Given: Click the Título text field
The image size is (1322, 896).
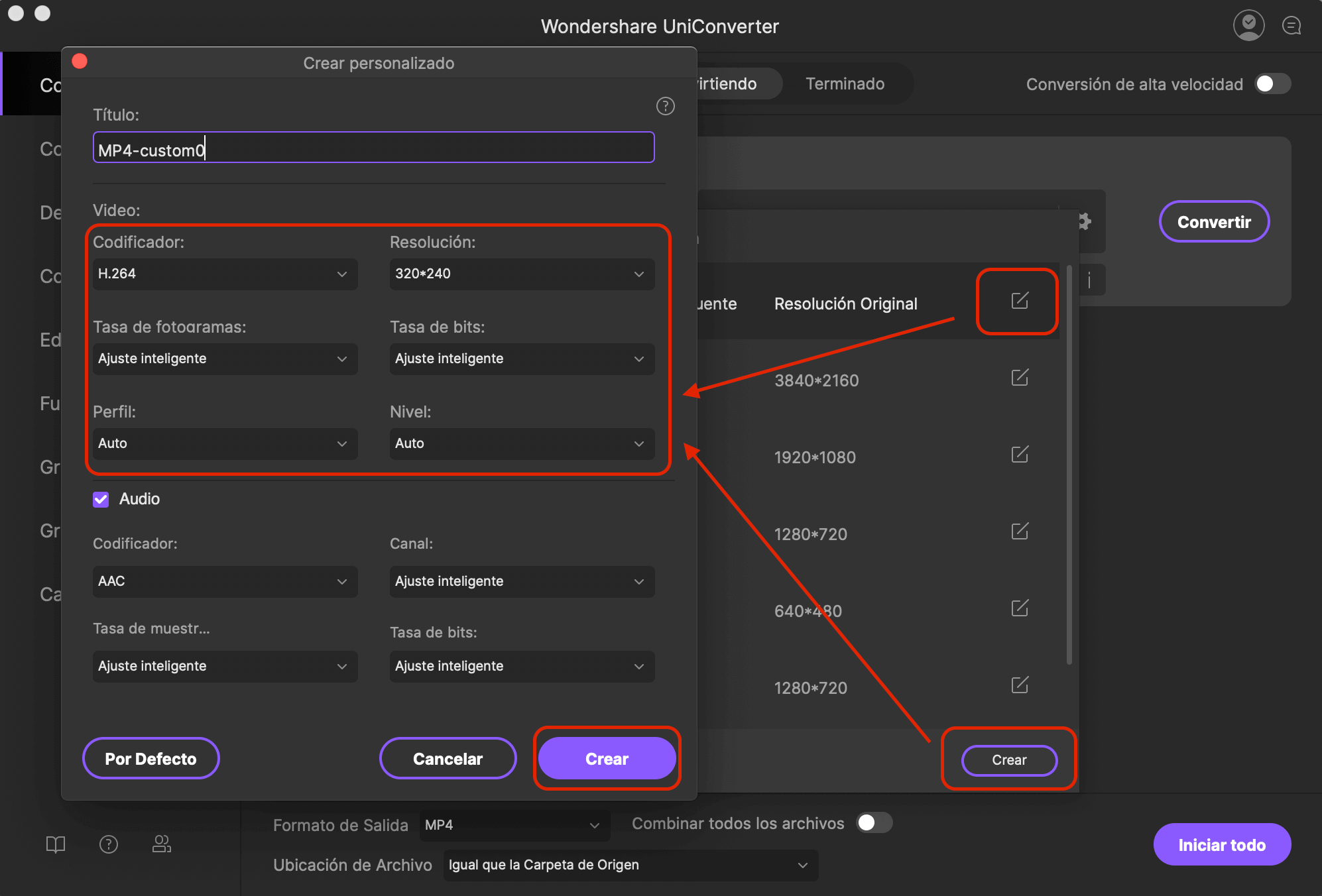Looking at the screenshot, I should pos(374,147).
